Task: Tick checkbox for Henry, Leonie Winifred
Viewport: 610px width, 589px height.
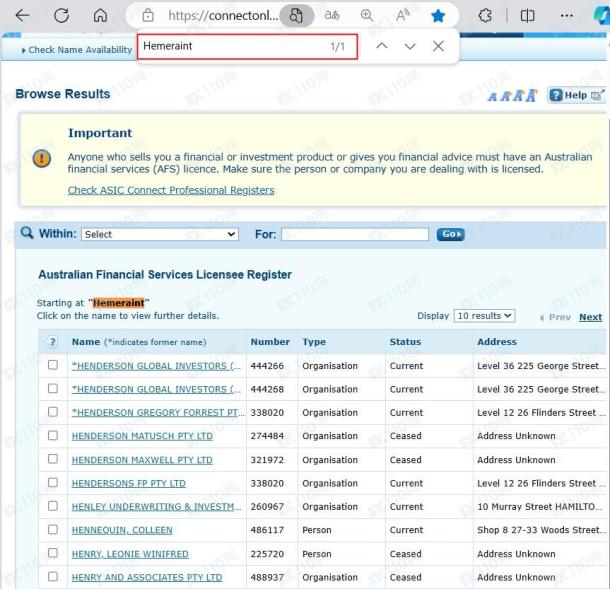Action: click(53, 553)
